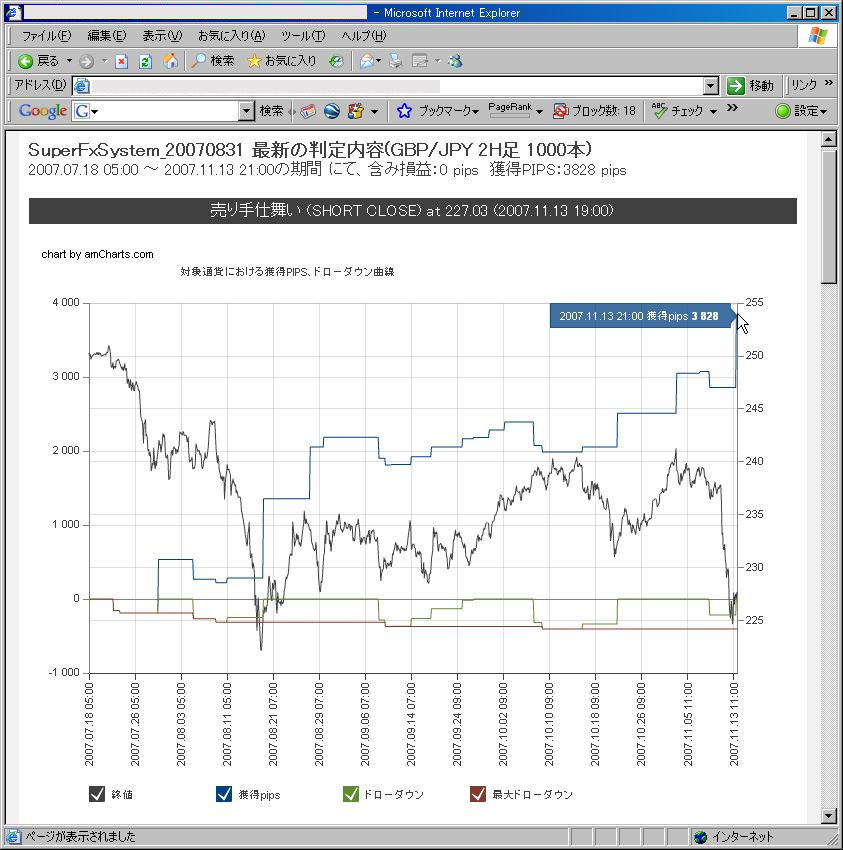Click the page's vertical scrollbar down arrow

tap(828, 815)
